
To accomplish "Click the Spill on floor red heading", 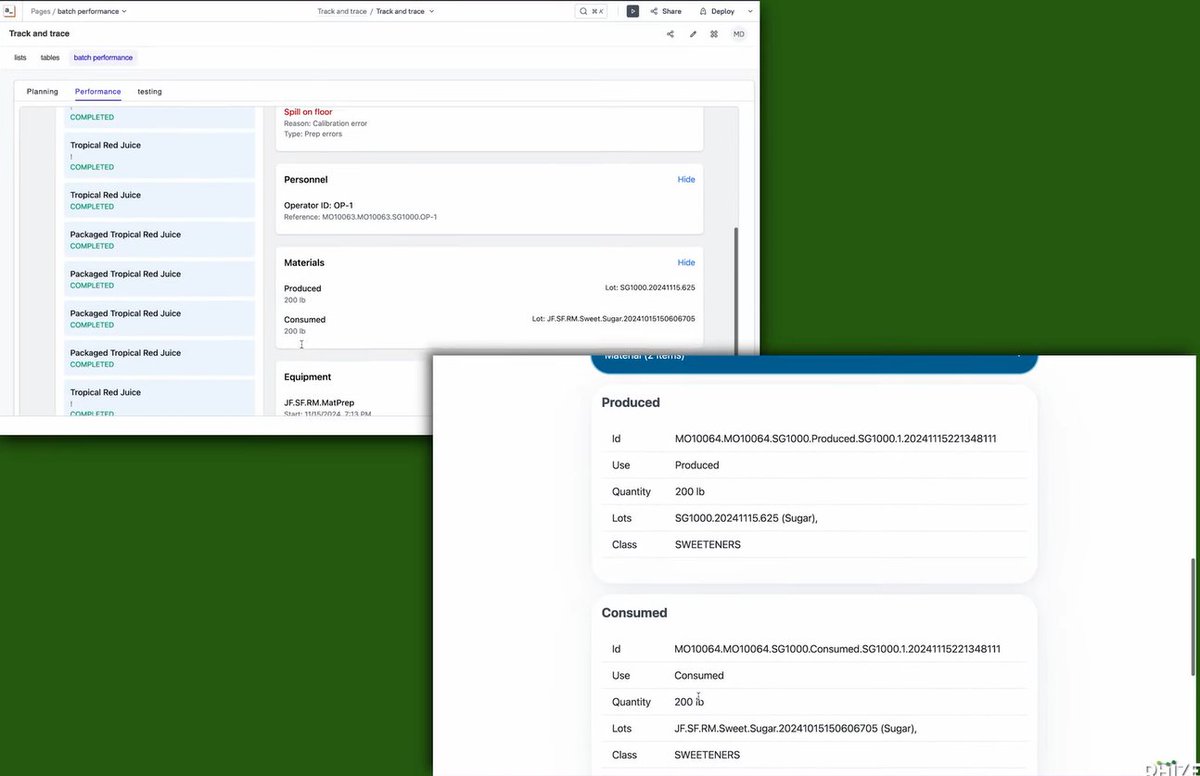I will (x=308, y=112).
